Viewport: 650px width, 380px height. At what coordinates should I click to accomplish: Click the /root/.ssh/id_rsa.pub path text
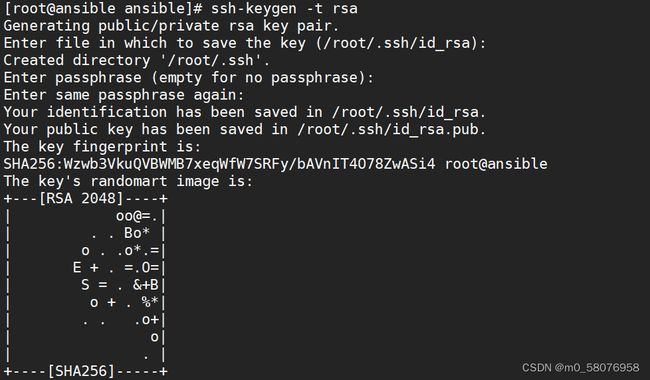391,129
